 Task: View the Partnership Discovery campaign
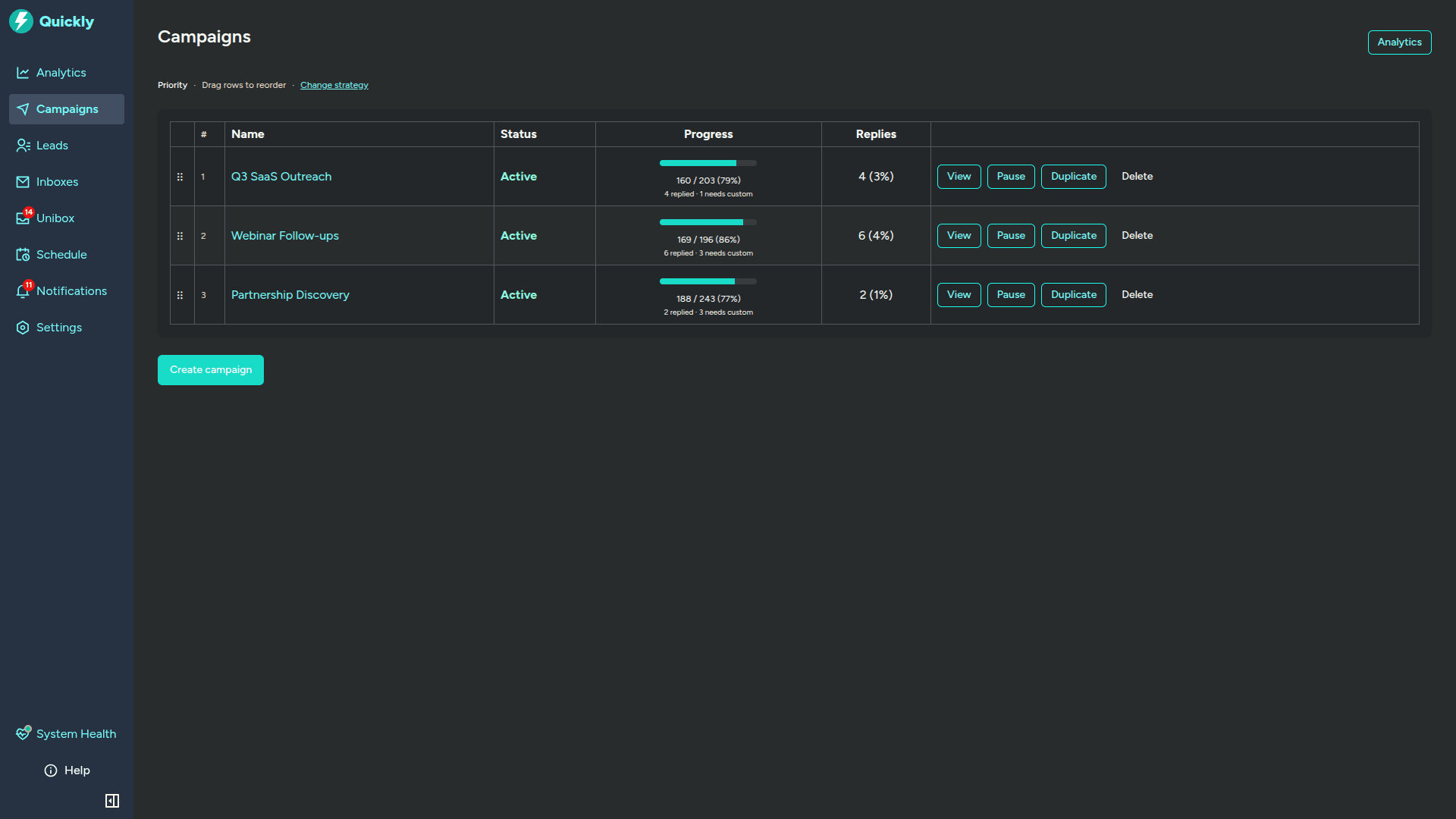click(x=959, y=295)
